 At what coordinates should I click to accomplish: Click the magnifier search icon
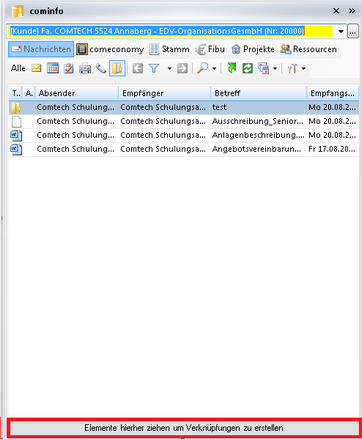tap(202, 68)
